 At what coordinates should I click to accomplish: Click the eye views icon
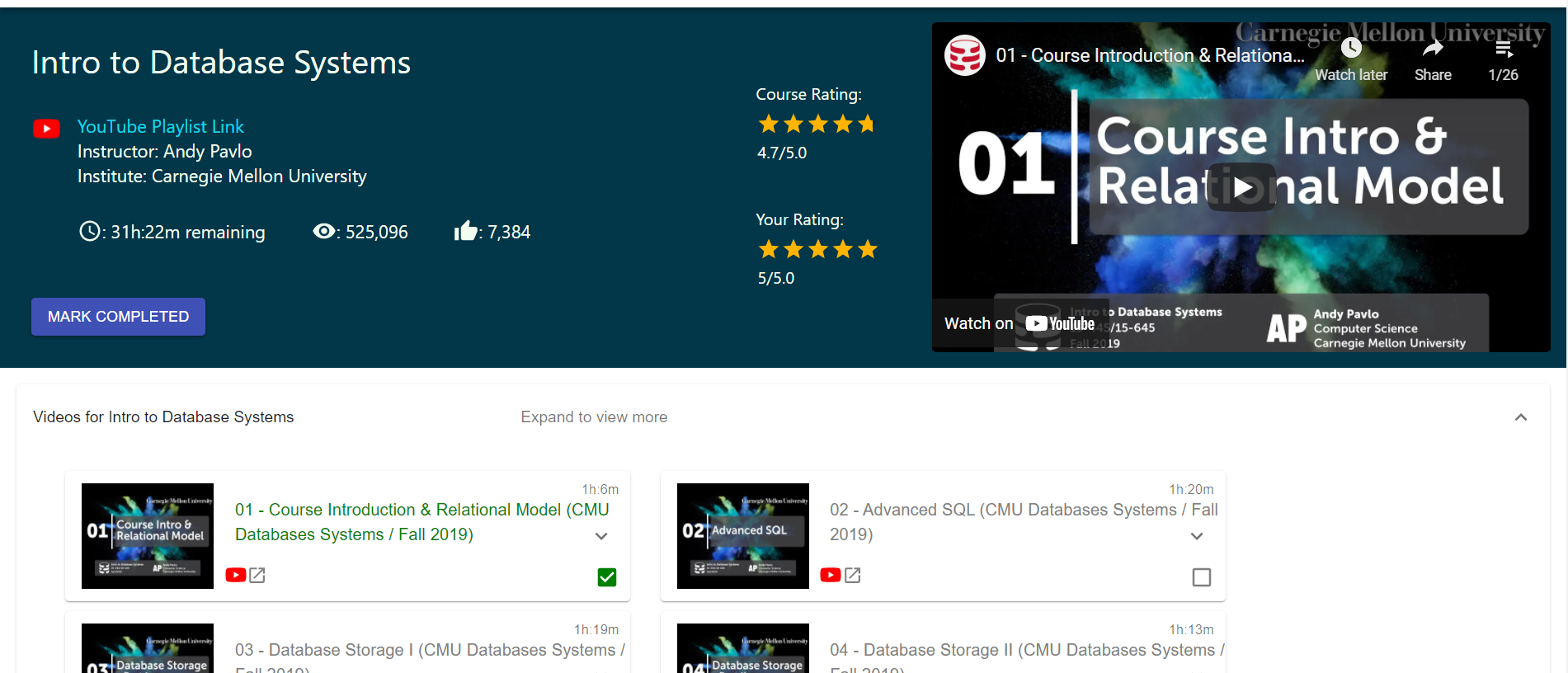tap(324, 232)
